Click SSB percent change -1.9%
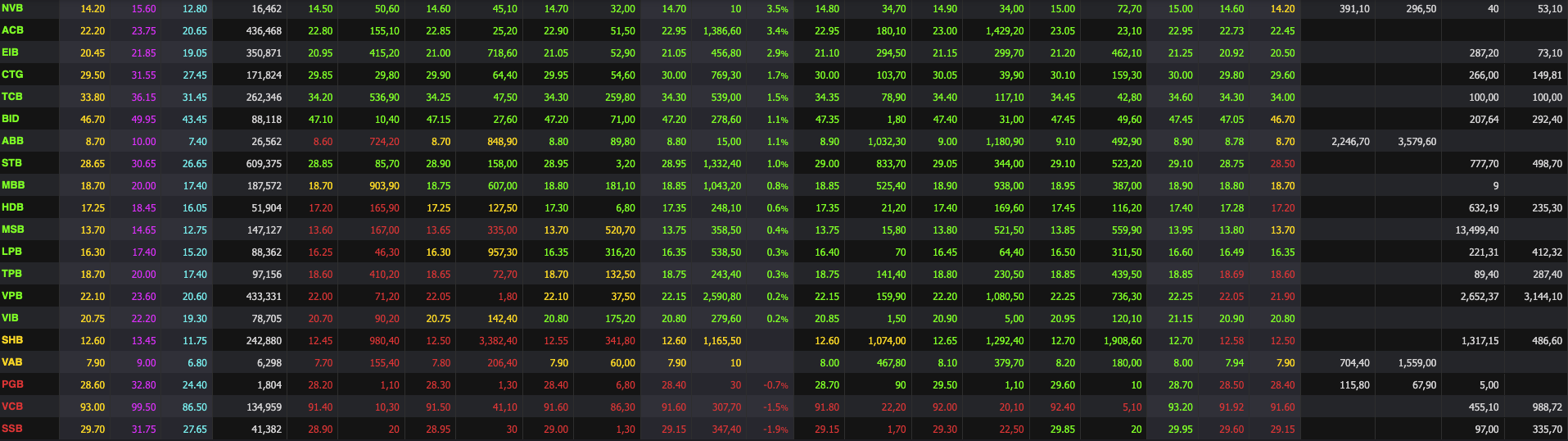The height and width of the screenshot is (441, 1568). 775,430
